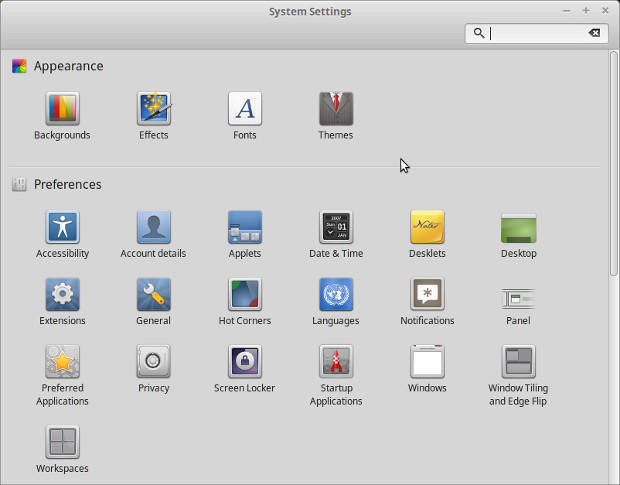The image size is (620, 485).
Task: Launch the Fonts settings
Action: coord(245,109)
